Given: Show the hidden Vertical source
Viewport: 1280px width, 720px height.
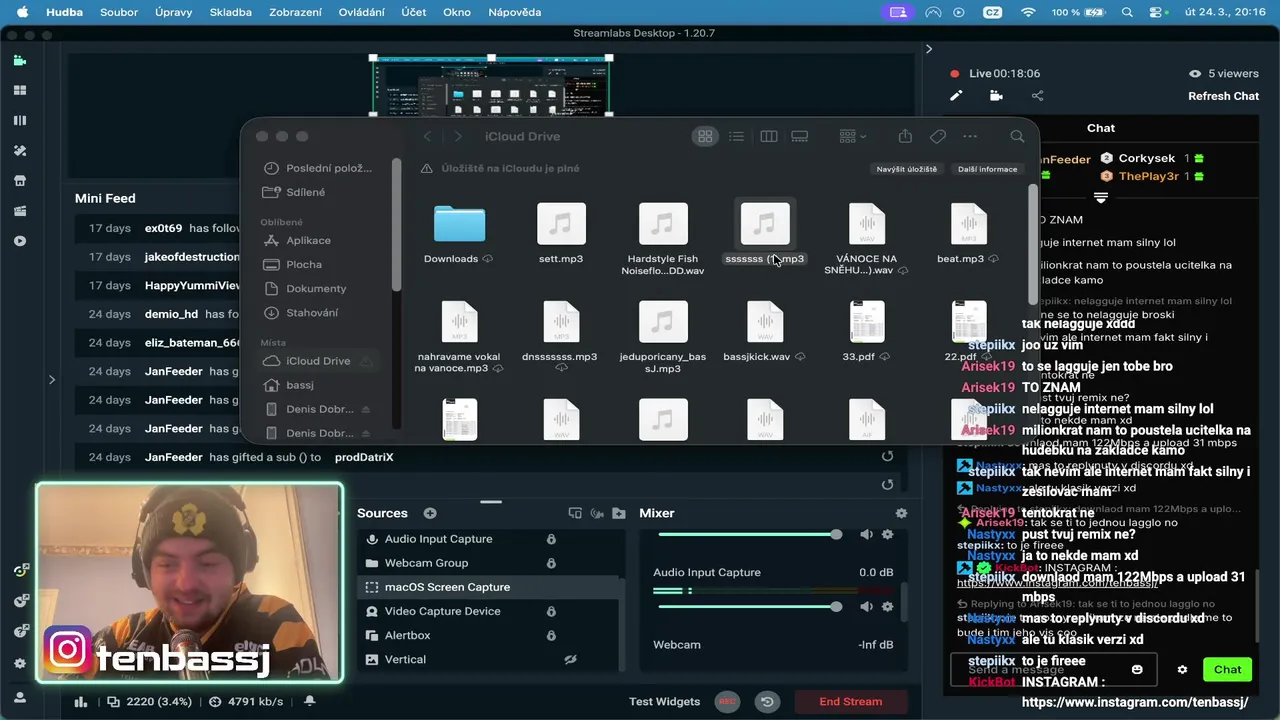Looking at the screenshot, I should [x=571, y=660].
